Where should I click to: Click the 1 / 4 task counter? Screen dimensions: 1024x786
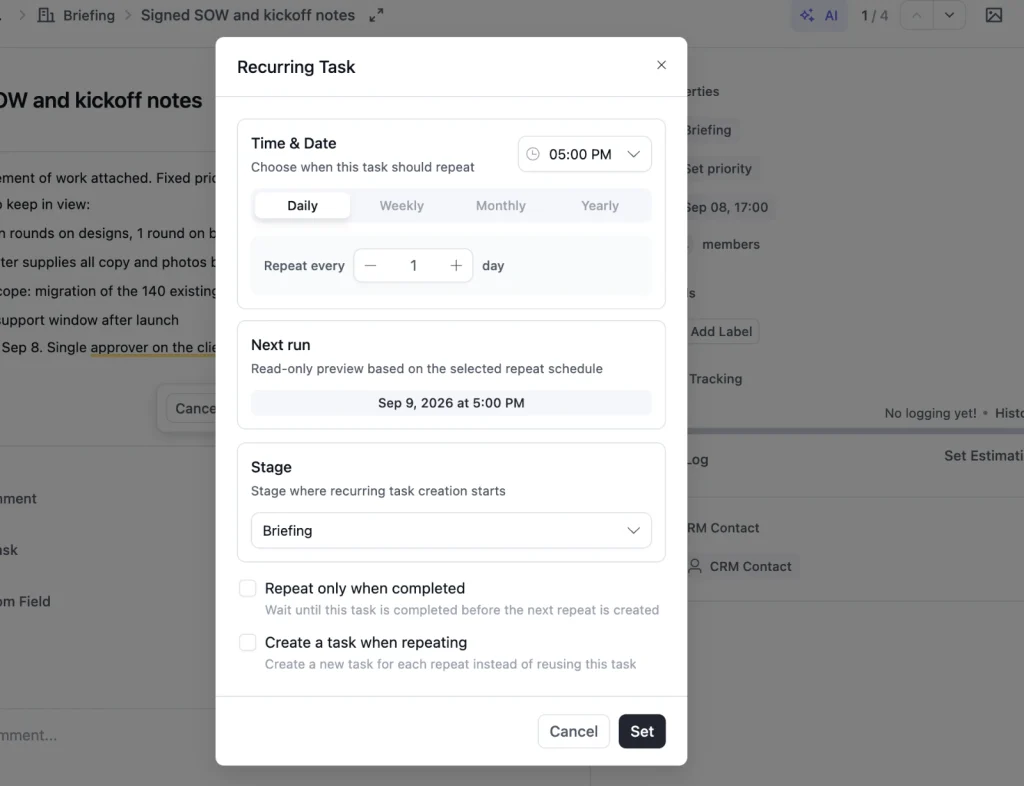tap(874, 15)
